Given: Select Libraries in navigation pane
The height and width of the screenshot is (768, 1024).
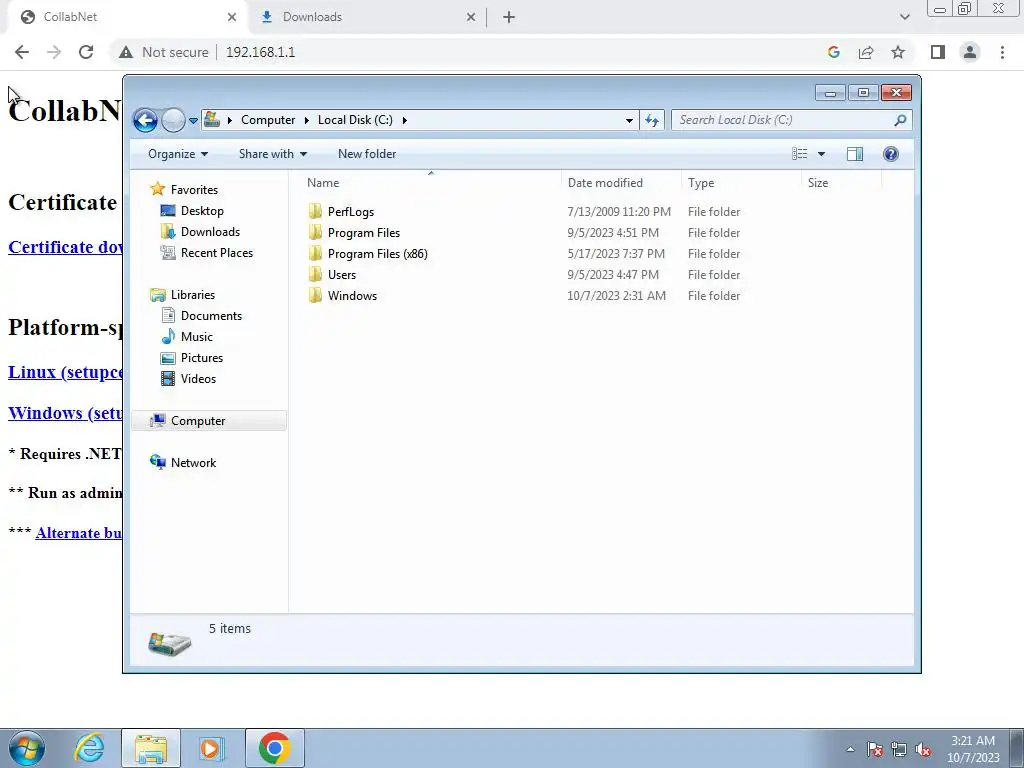Looking at the screenshot, I should point(193,295).
